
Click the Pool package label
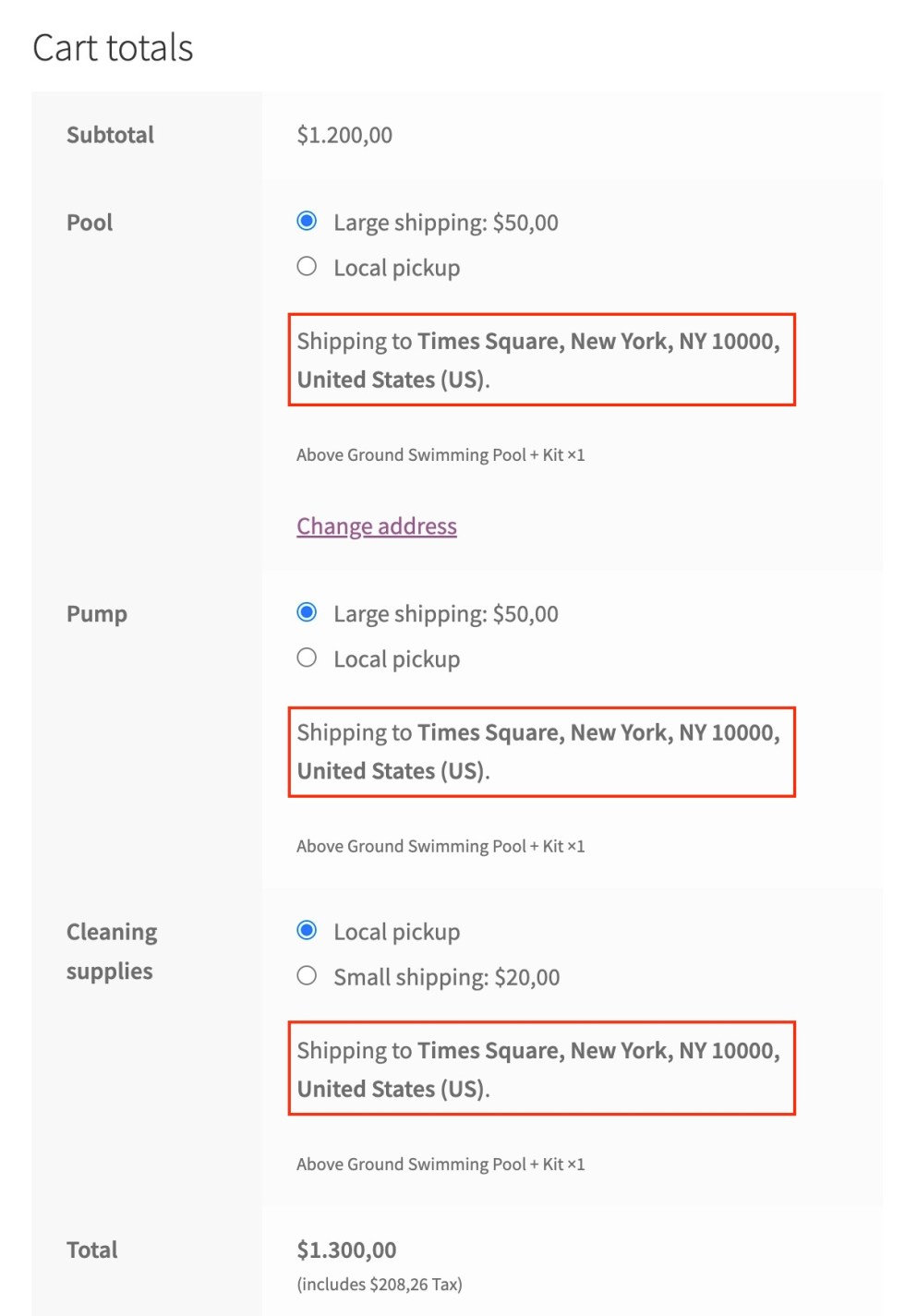(x=90, y=223)
